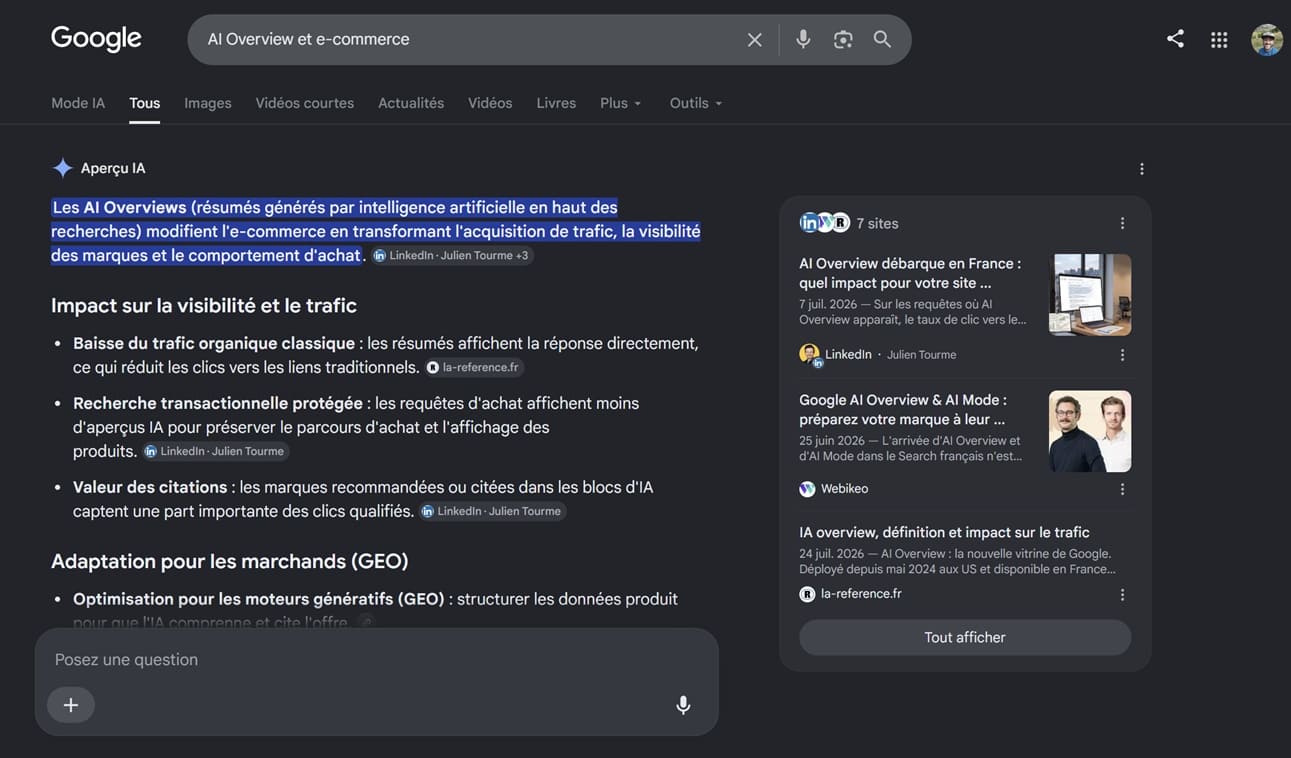Click la-reference.fr favicon in sources panel
Viewport: 1291px width, 758px height.
tap(807, 594)
